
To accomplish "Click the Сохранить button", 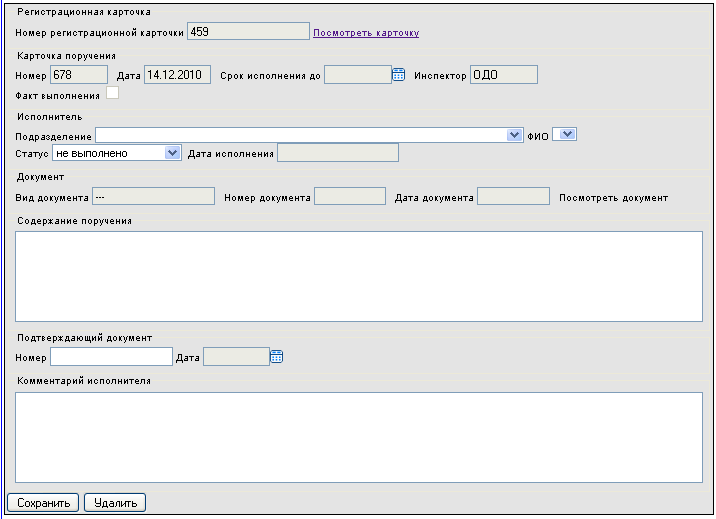I will pyautogui.click(x=43, y=503).
